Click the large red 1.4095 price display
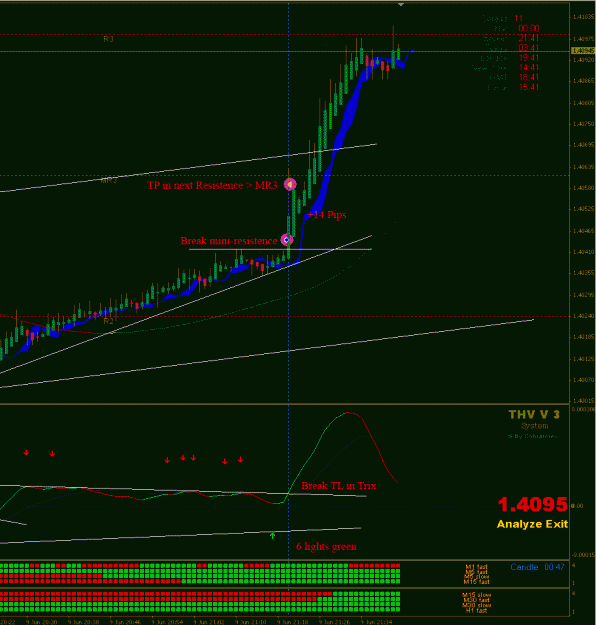Screen dimensions: 596x625 click(x=533, y=505)
